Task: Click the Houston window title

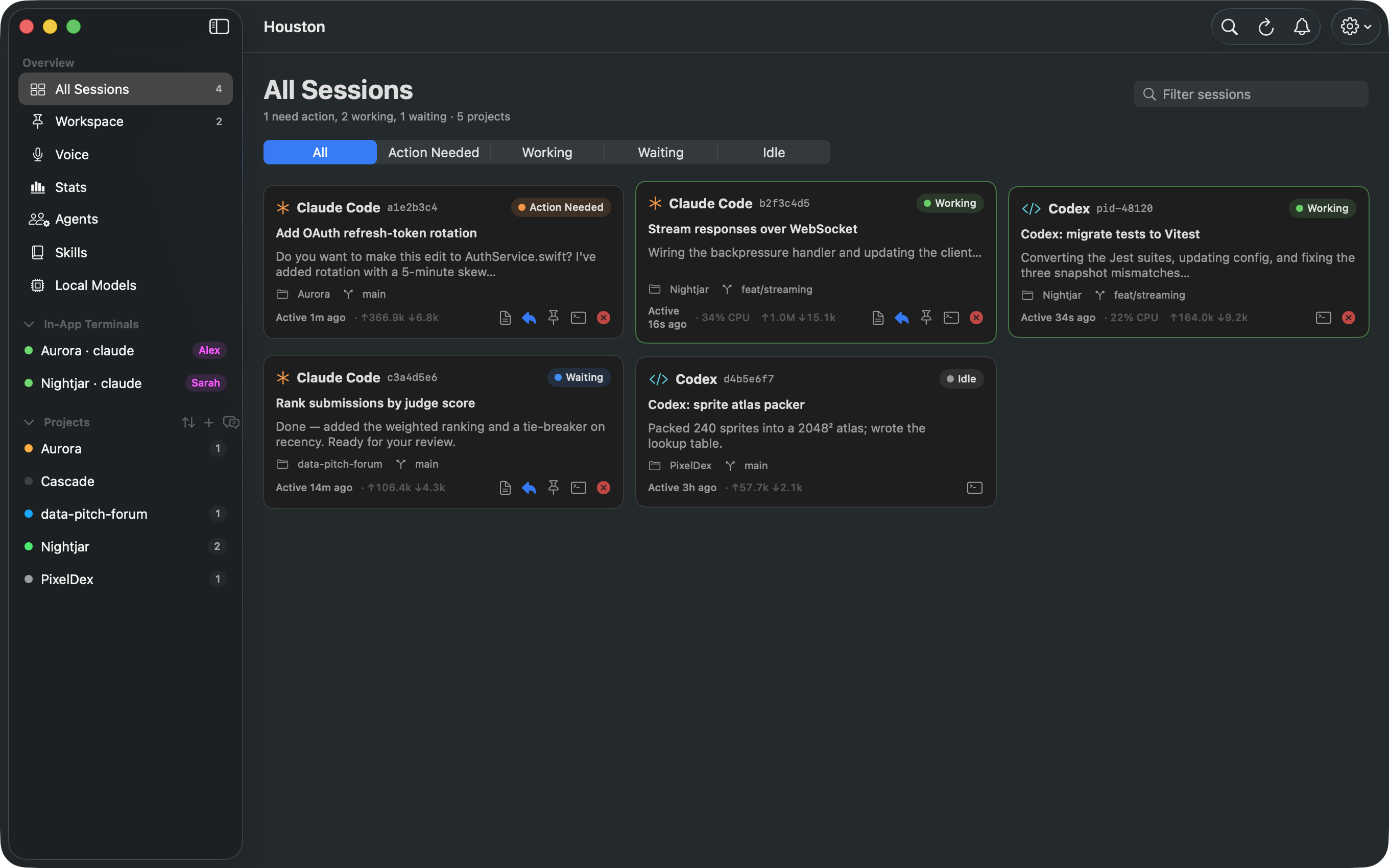Action: click(x=295, y=27)
